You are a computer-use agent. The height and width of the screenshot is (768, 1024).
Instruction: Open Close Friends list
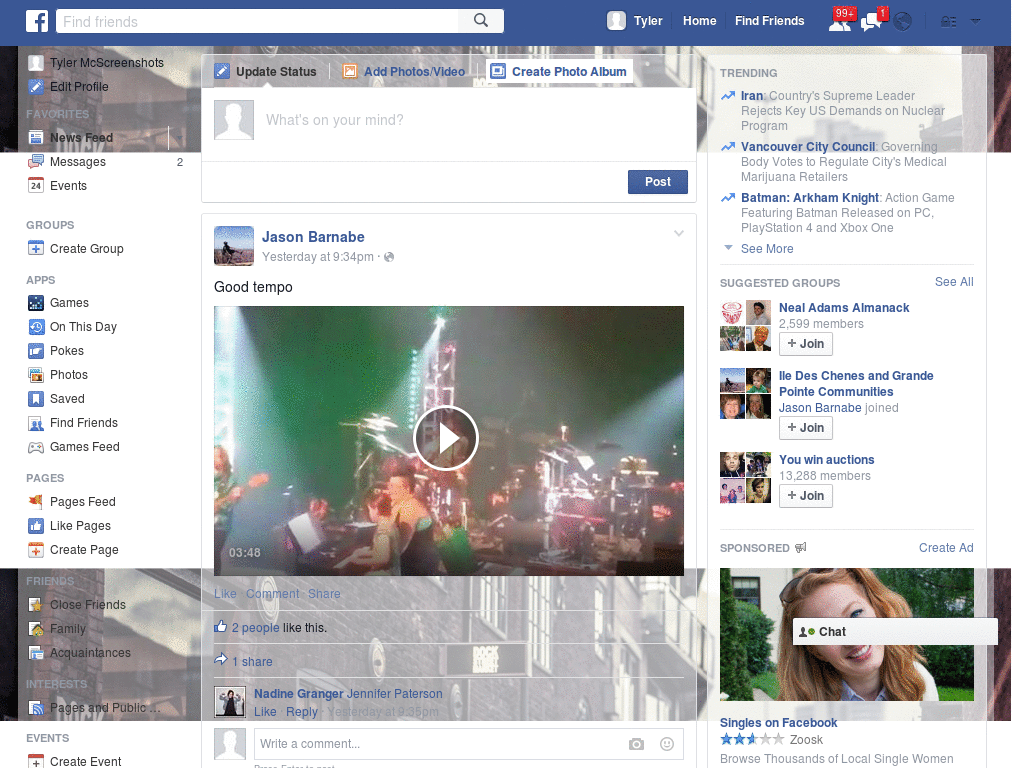[x=88, y=605]
